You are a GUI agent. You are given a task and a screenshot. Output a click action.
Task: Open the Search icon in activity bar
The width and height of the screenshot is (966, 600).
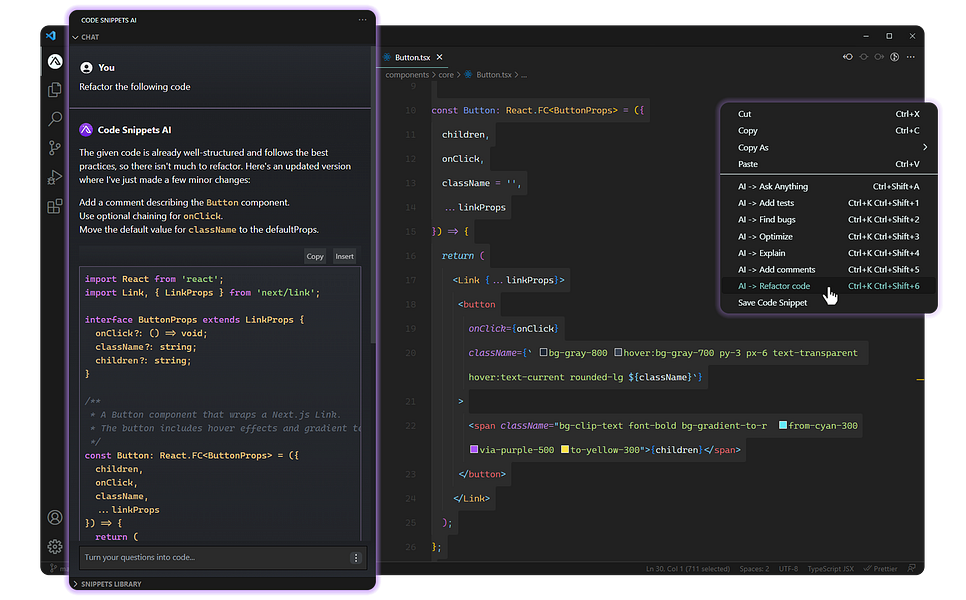(x=54, y=117)
